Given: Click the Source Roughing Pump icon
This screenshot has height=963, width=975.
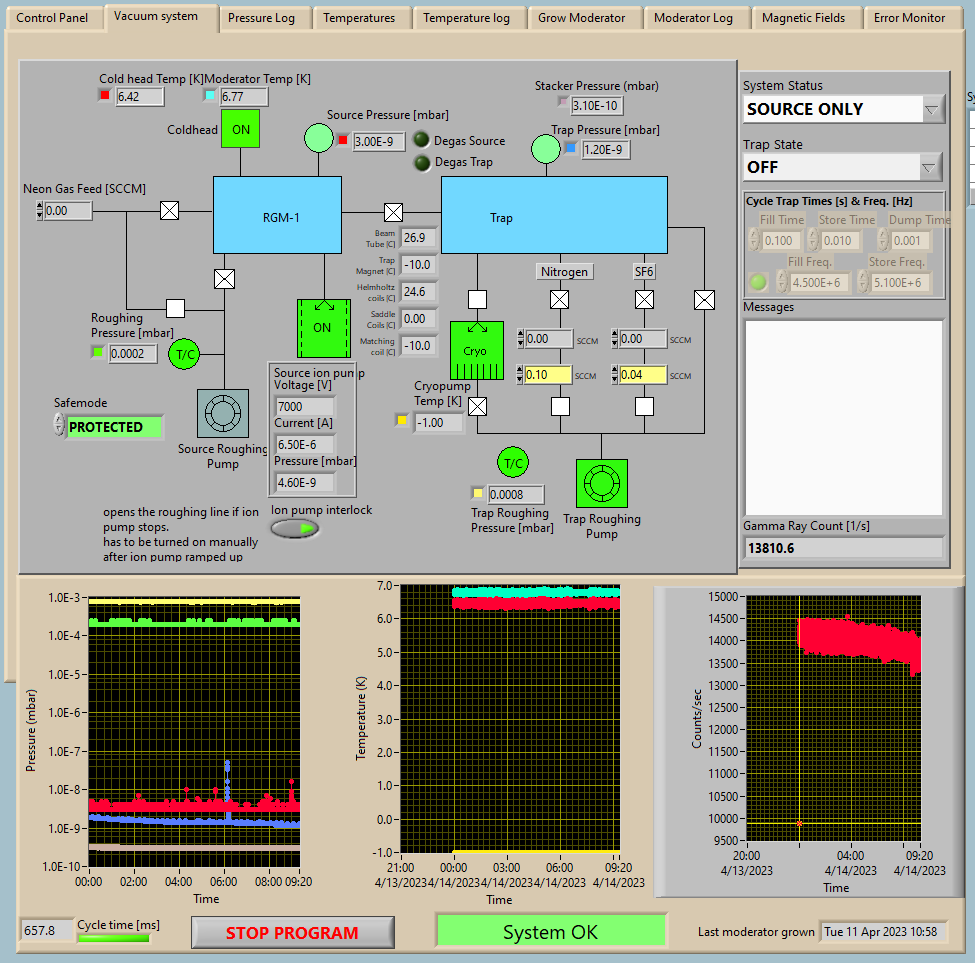Looking at the screenshot, I should point(222,413).
